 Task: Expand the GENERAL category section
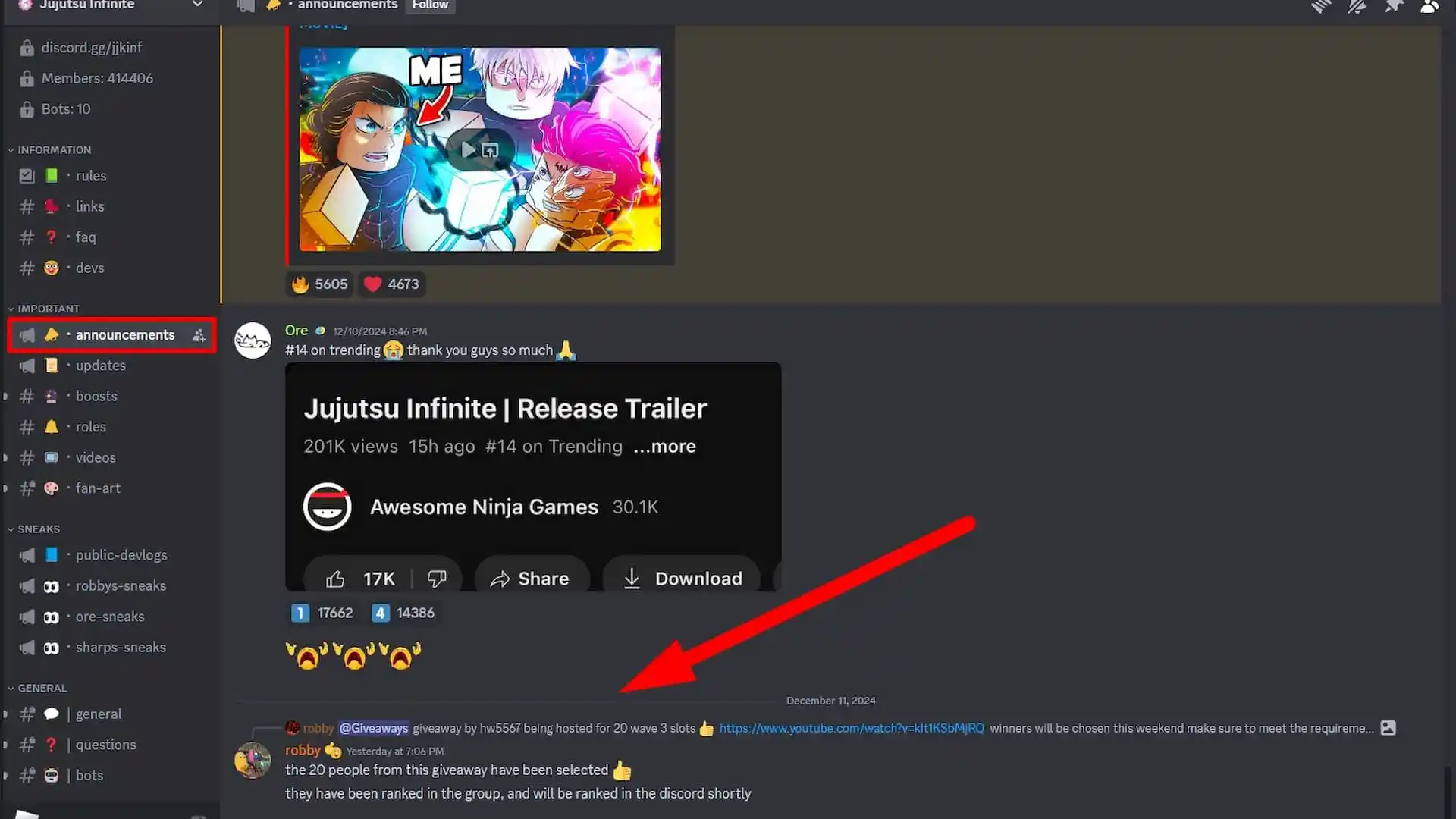40,687
